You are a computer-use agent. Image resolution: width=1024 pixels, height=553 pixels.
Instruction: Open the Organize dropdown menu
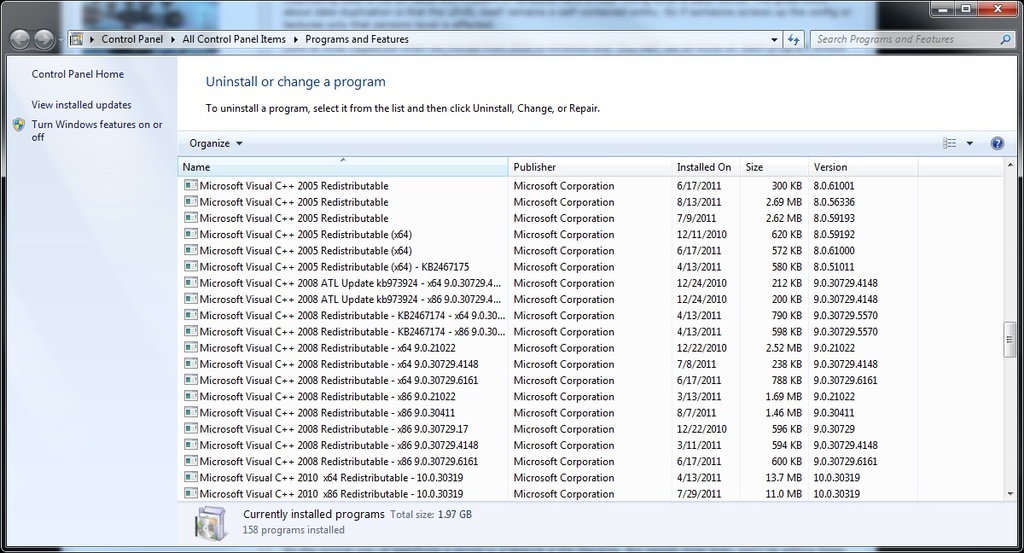(216, 144)
